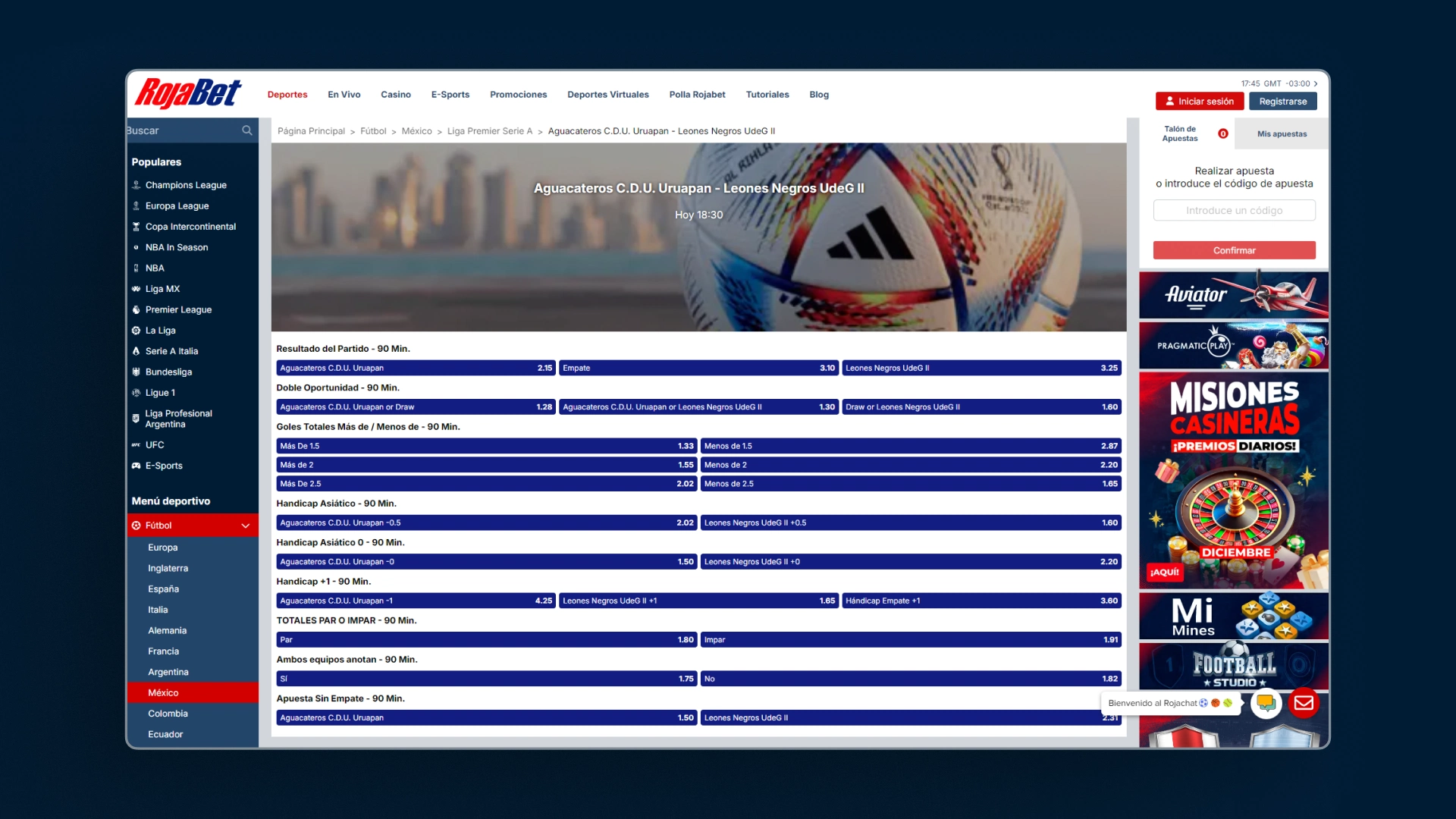The height and width of the screenshot is (819, 1456).
Task: Select Más De 2.5 goals odds
Action: (x=486, y=484)
